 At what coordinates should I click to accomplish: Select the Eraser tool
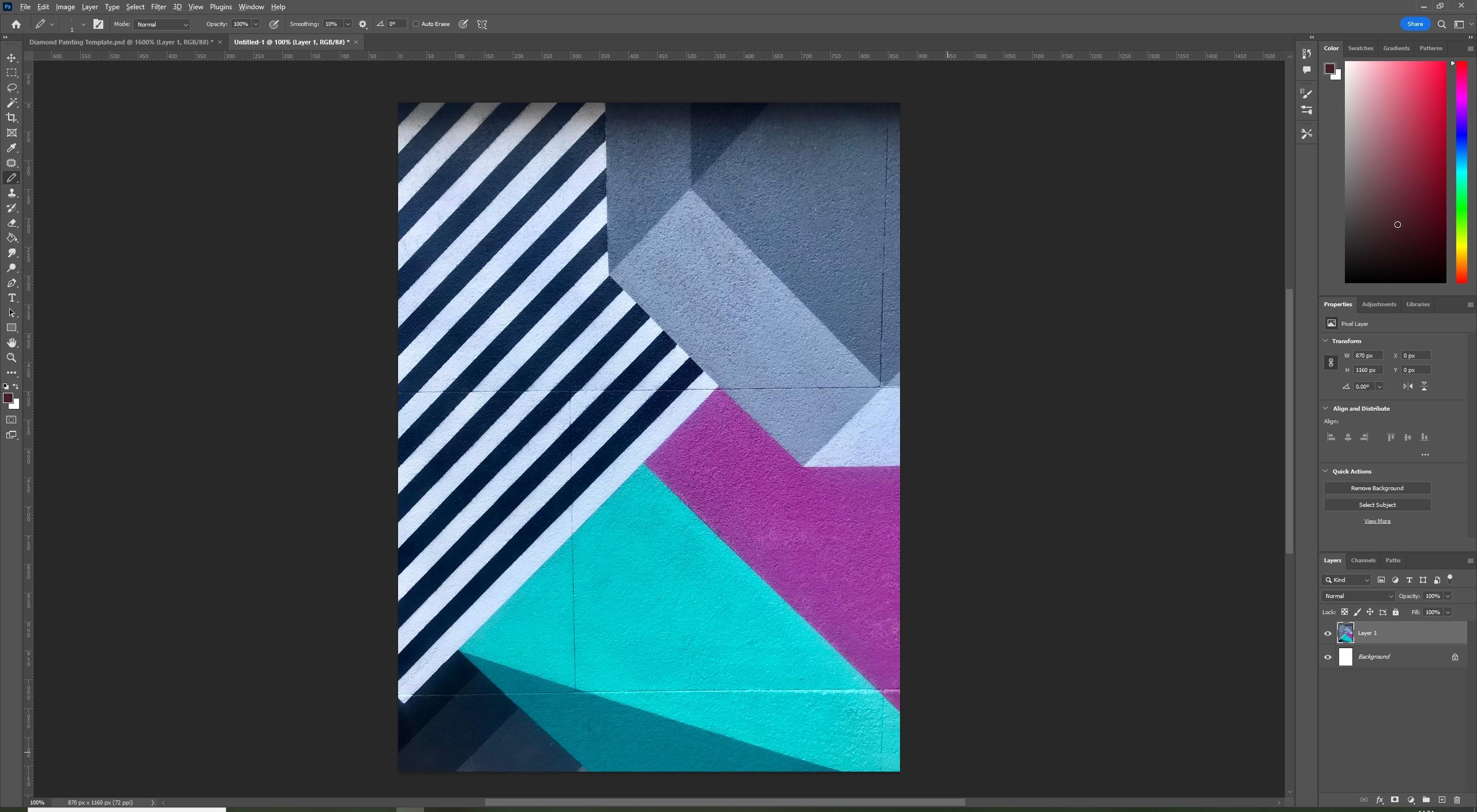tap(12, 223)
